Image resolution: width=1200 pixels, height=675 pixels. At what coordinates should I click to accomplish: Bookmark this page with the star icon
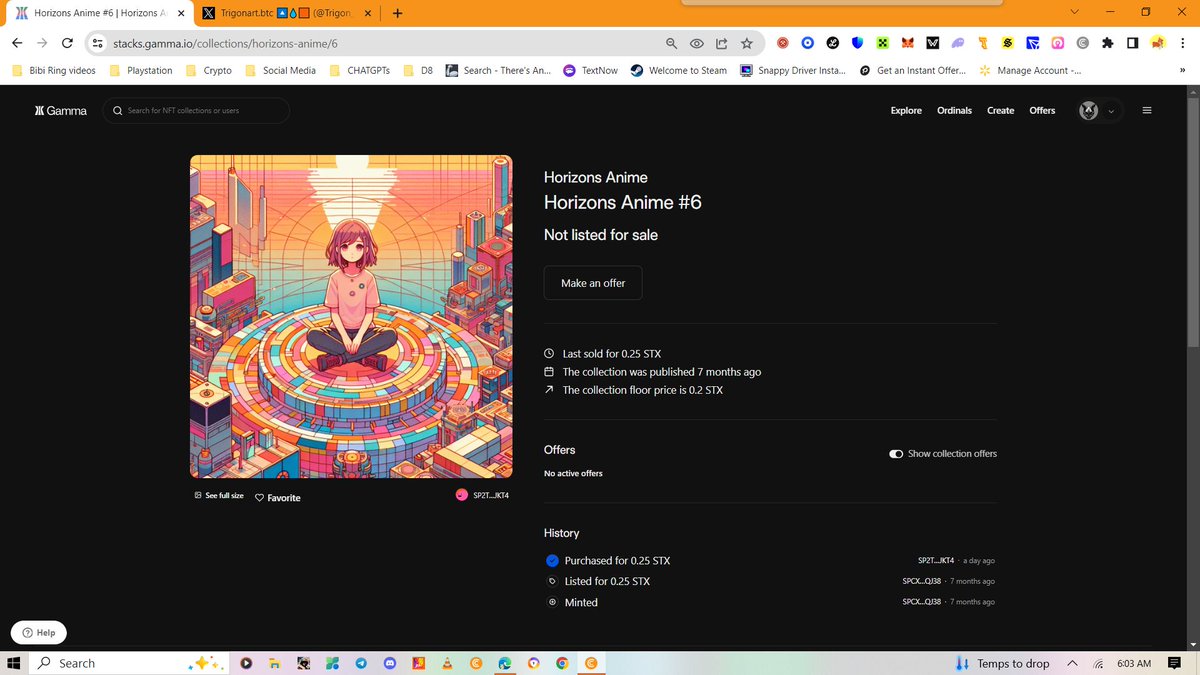click(746, 43)
